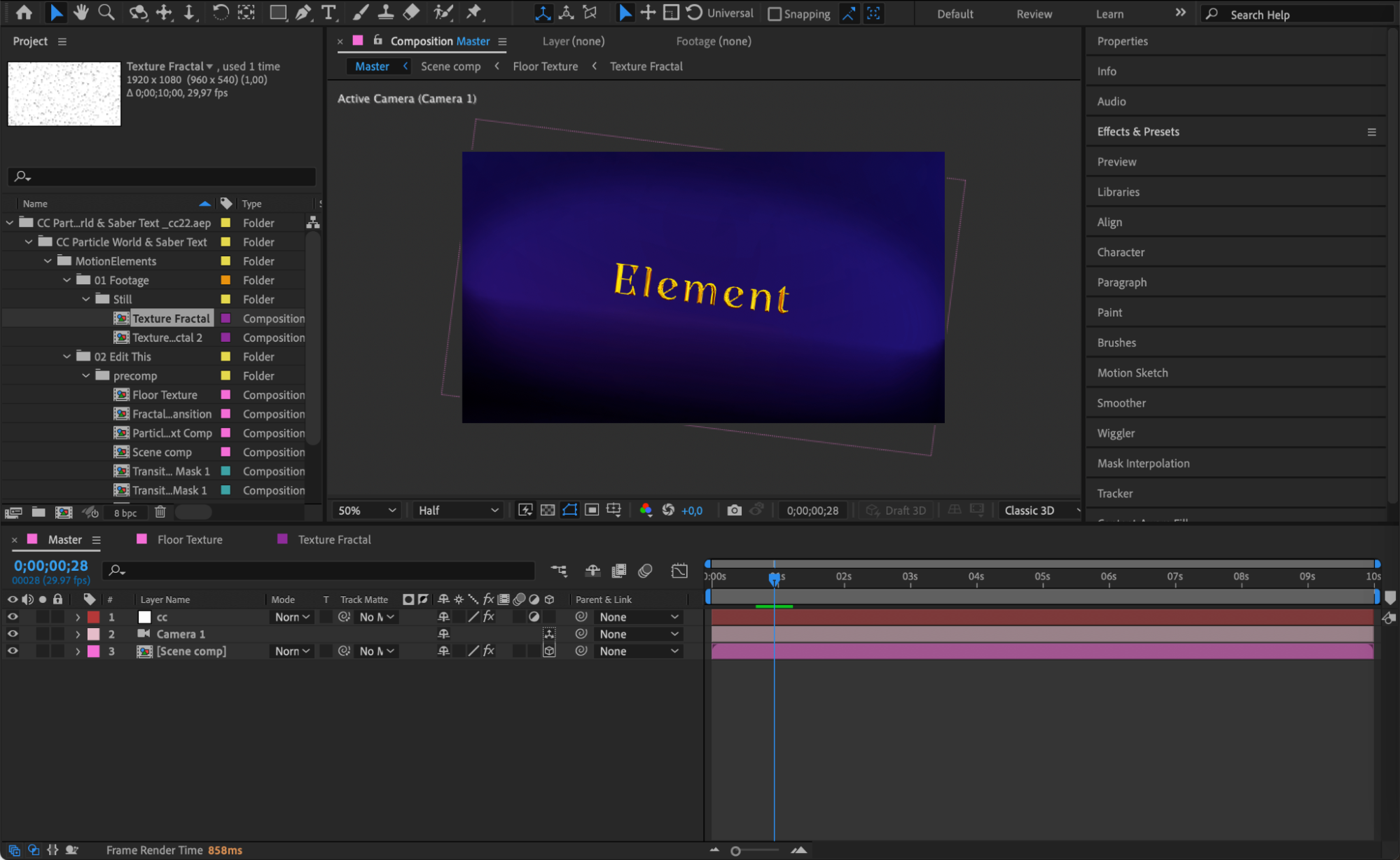
Task: Toggle mask and shape path visibility
Action: click(570, 511)
